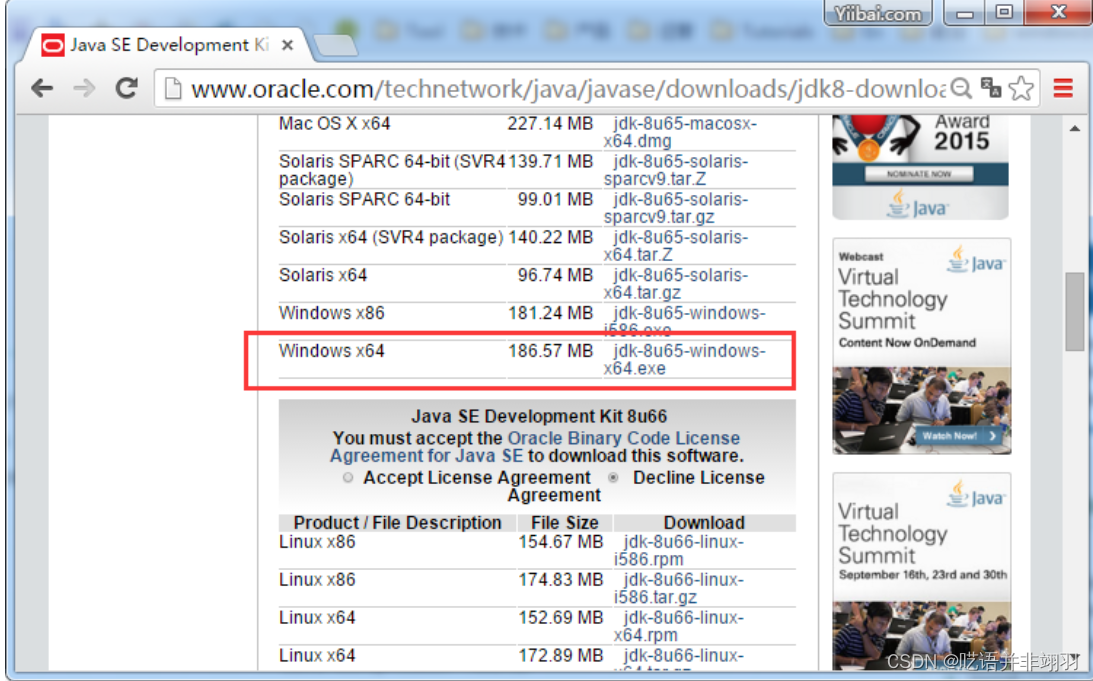
Task: Reload the page with the refresh icon
Action: 126,88
